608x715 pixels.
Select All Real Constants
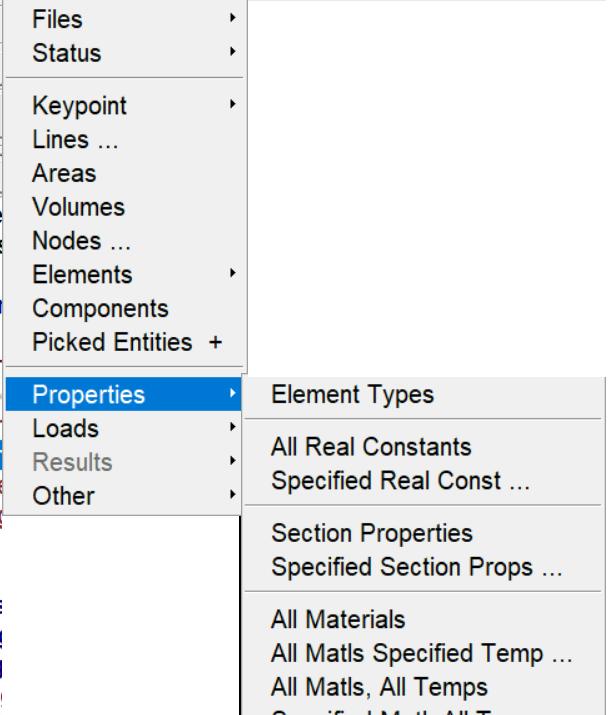[371, 447]
